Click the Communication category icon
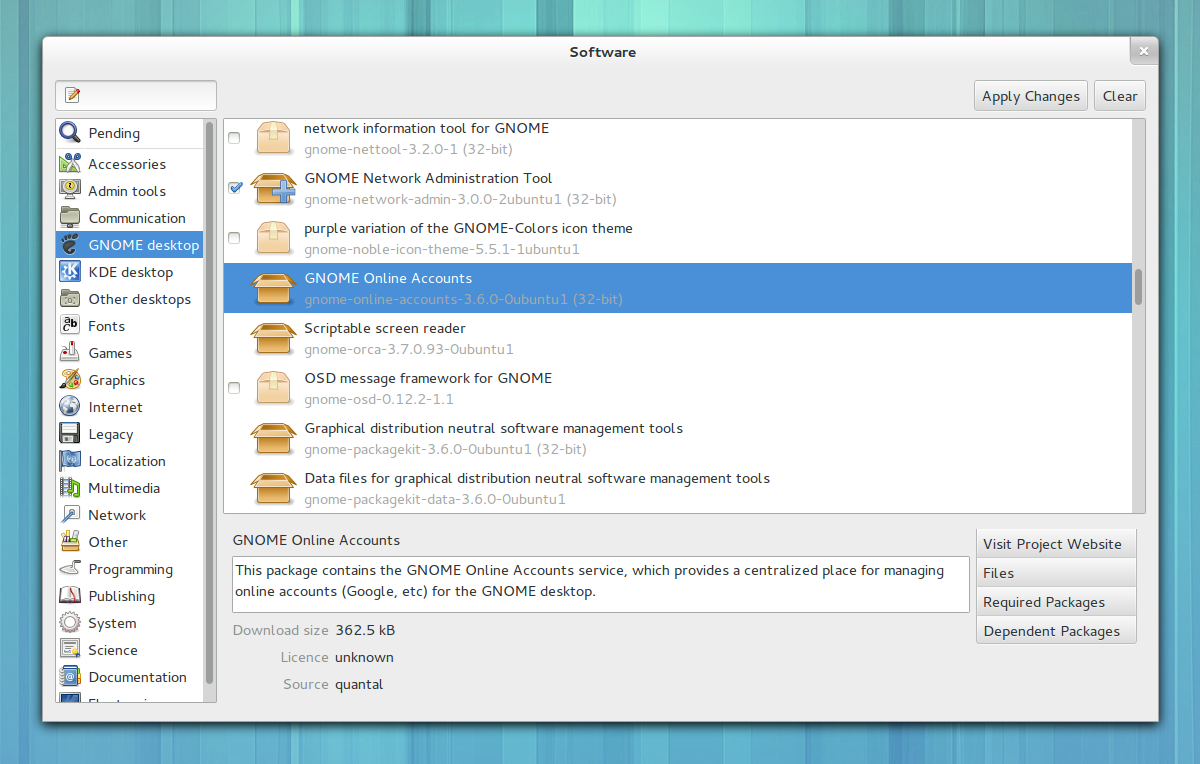This screenshot has width=1200, height=764. click(x=70, y=217)
